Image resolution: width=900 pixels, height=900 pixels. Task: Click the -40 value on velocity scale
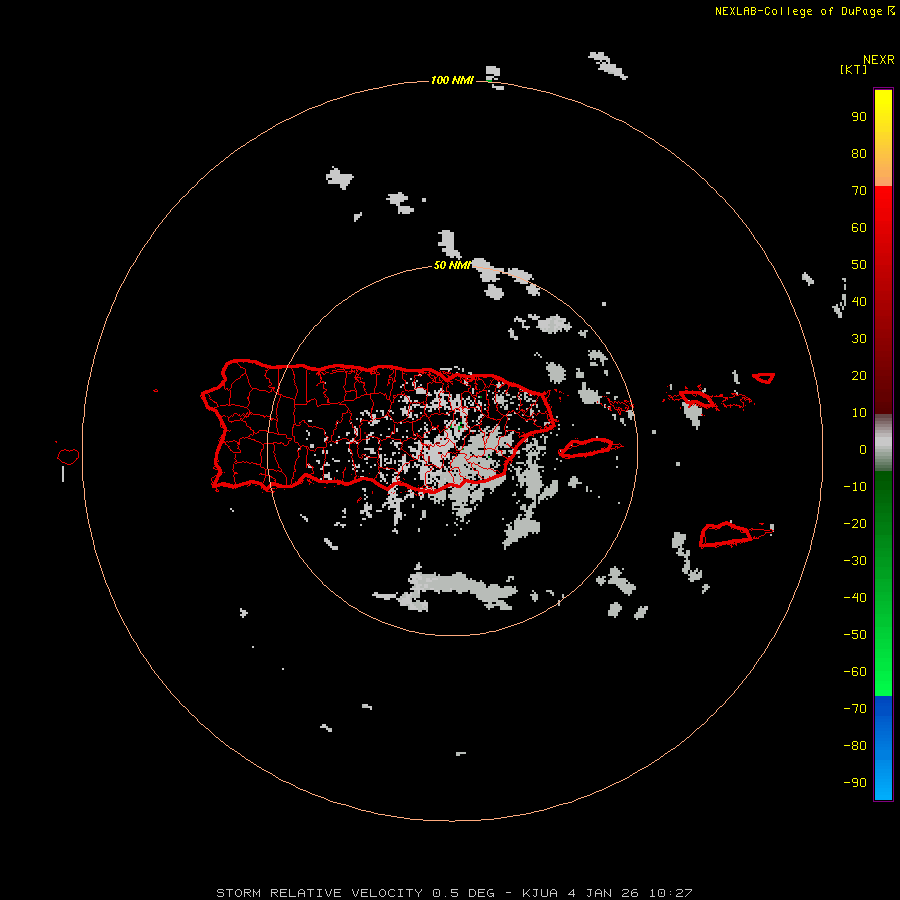855,598
